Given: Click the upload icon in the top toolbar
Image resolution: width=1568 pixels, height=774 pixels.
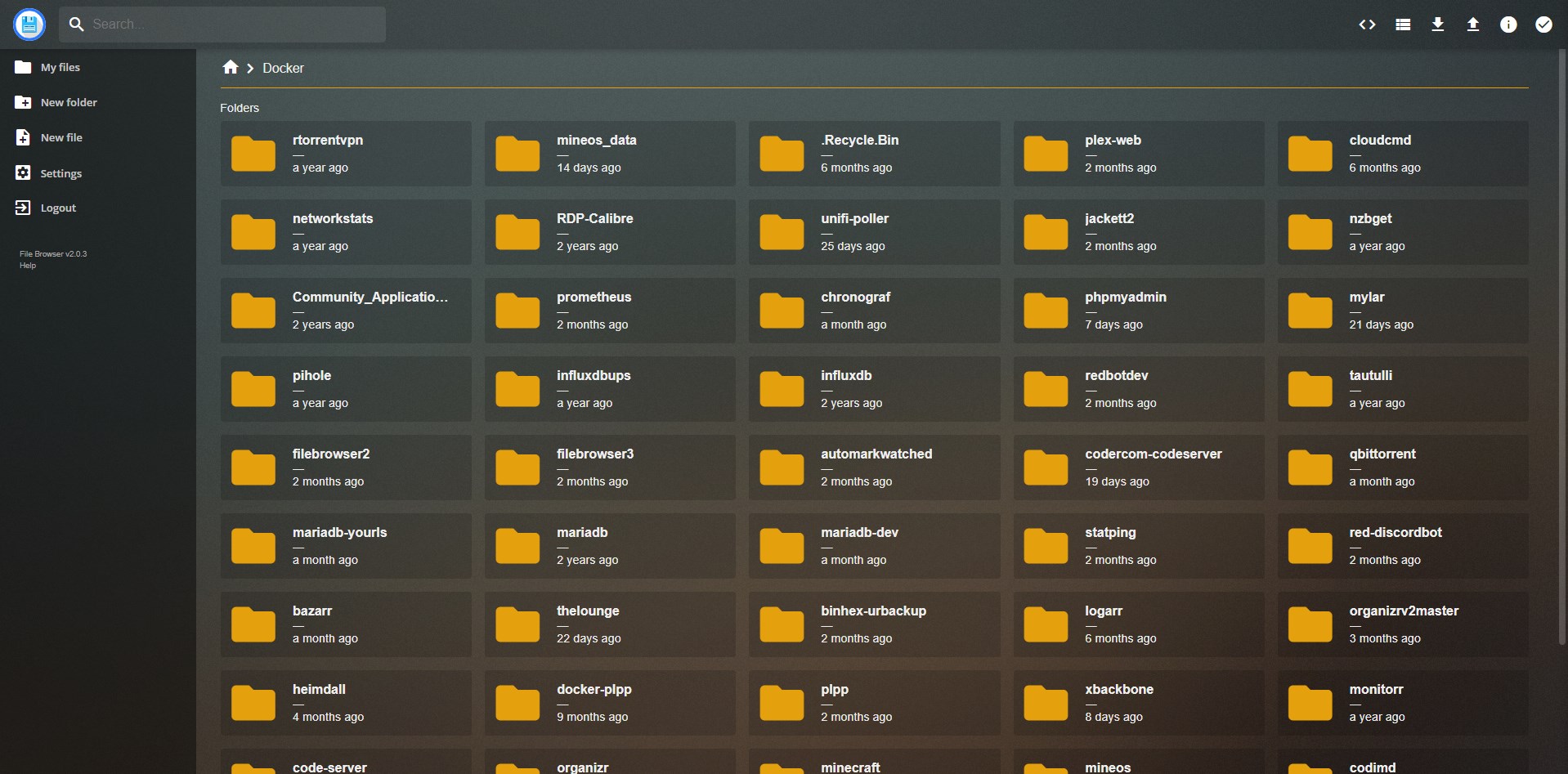Looking at the screenshot, I should pos(1473,25).
